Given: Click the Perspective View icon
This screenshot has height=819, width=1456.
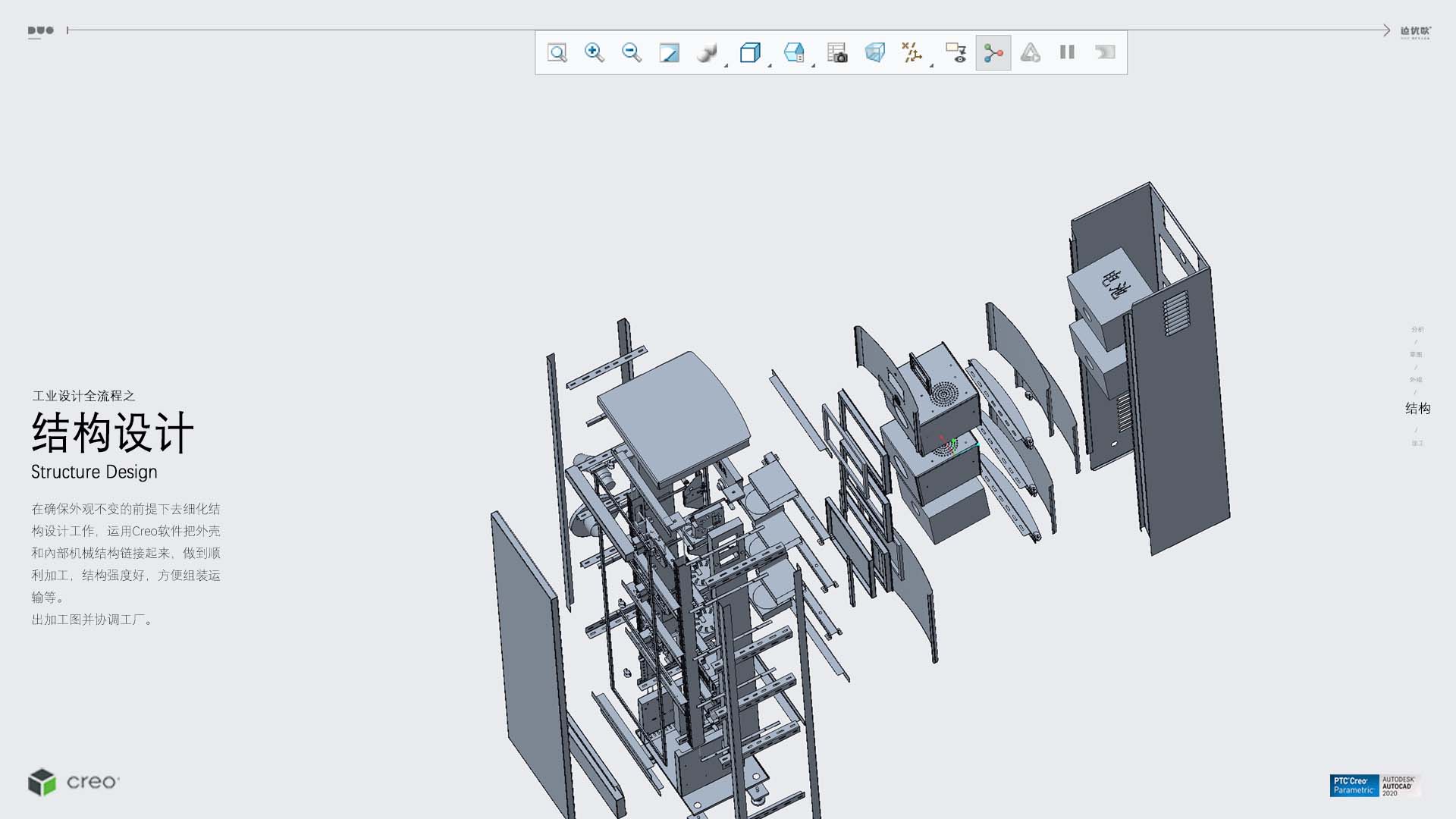Looking at the screenshot, I should point(874,52).
